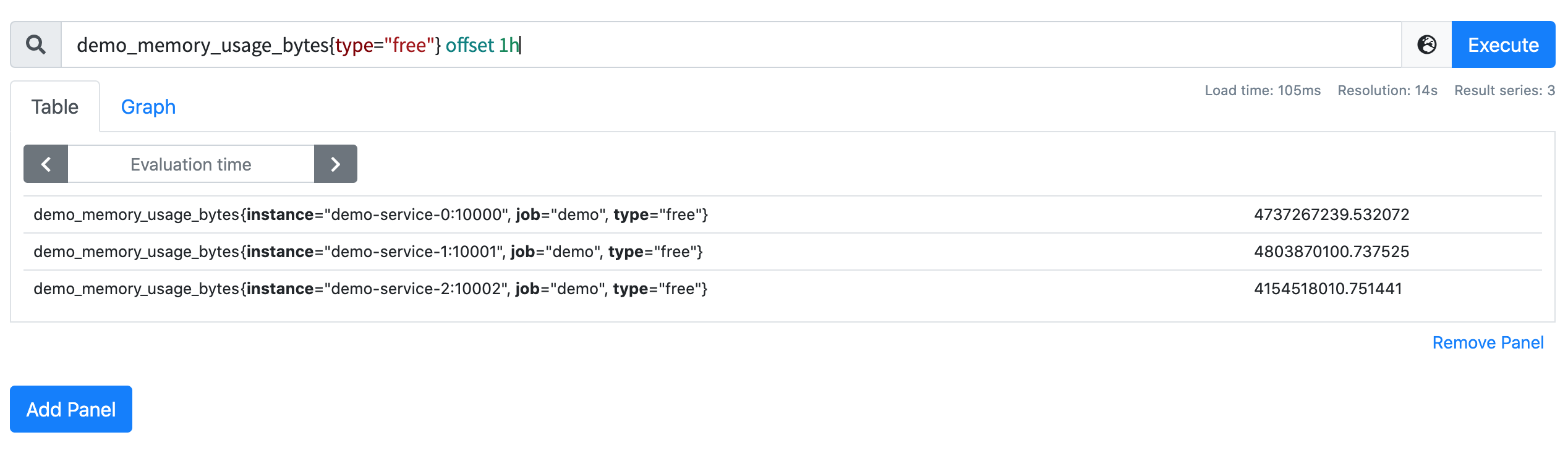Image resolution: width=1568 pixels, height=461 pixels.
Task: Step evaluation time backward
Action: (x=46, y=164)
